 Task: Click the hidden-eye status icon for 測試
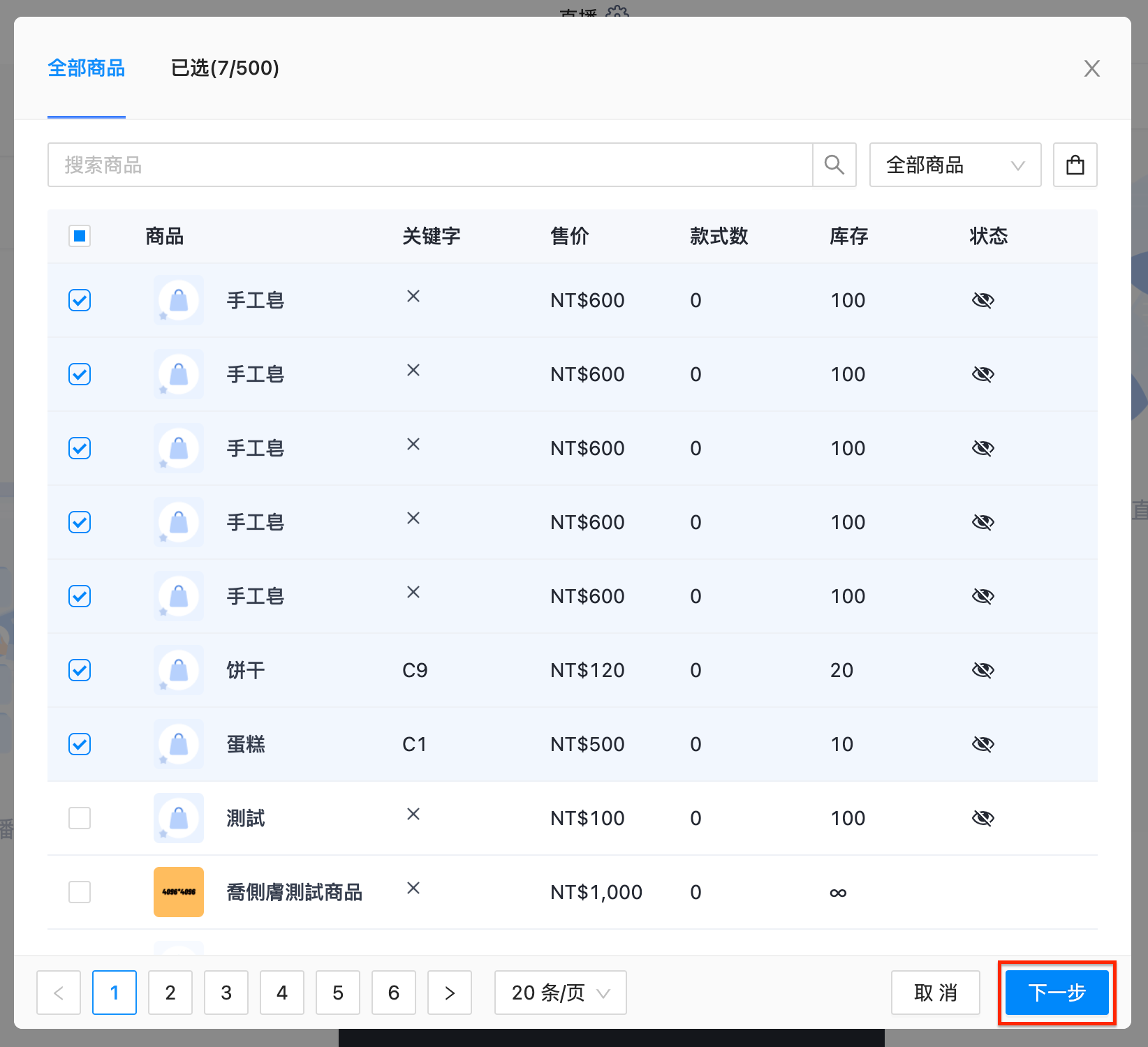[x=983, y=818]
